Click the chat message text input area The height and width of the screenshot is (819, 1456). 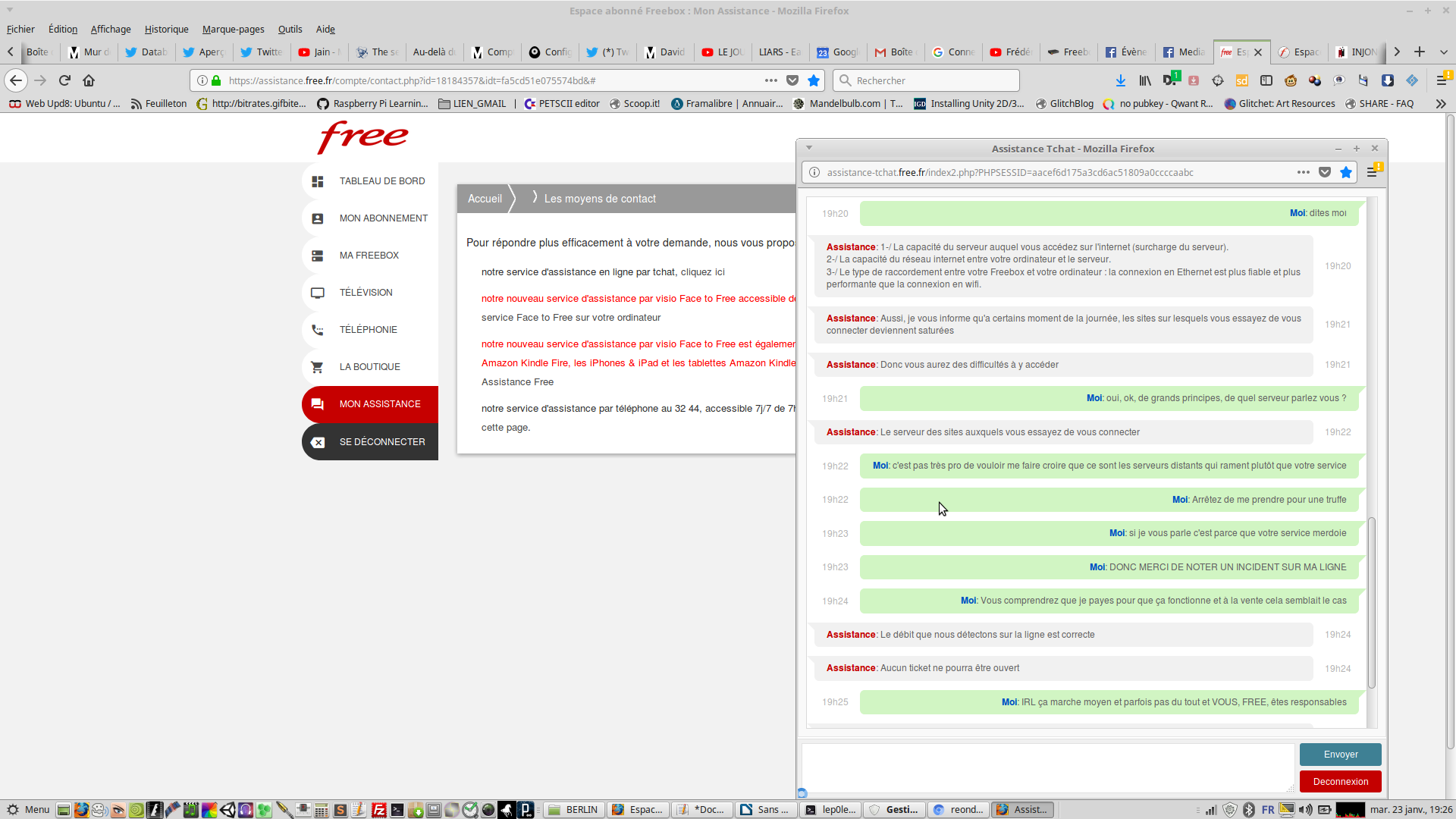pyautogui.click(x=1046, y=767)
